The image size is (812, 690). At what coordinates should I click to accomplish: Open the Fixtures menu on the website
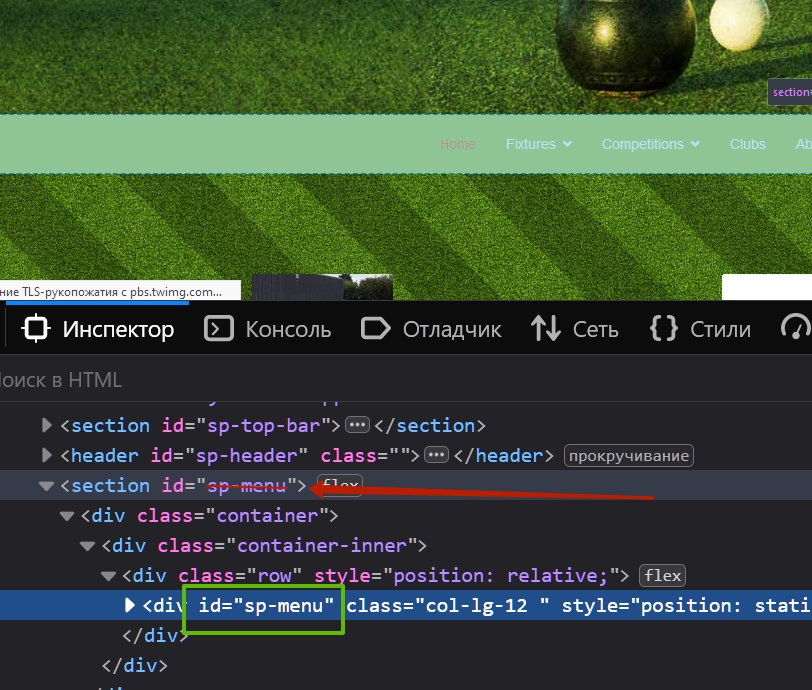tap(538, 144)
